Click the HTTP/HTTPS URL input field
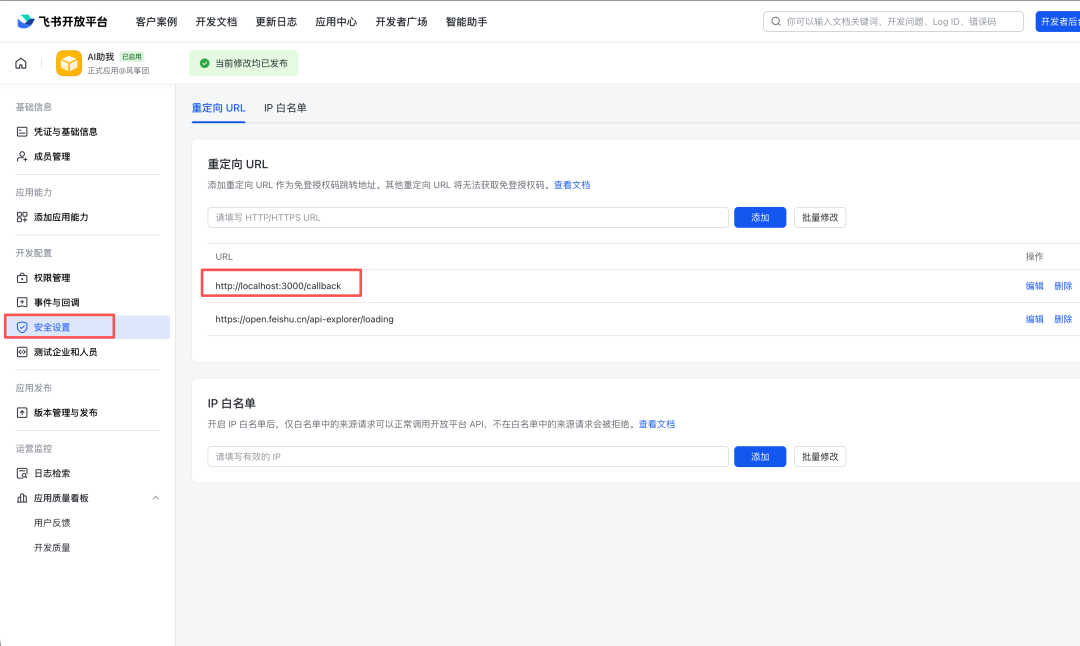The height and width of the screenshot is (646, 1080). (468, 217)
